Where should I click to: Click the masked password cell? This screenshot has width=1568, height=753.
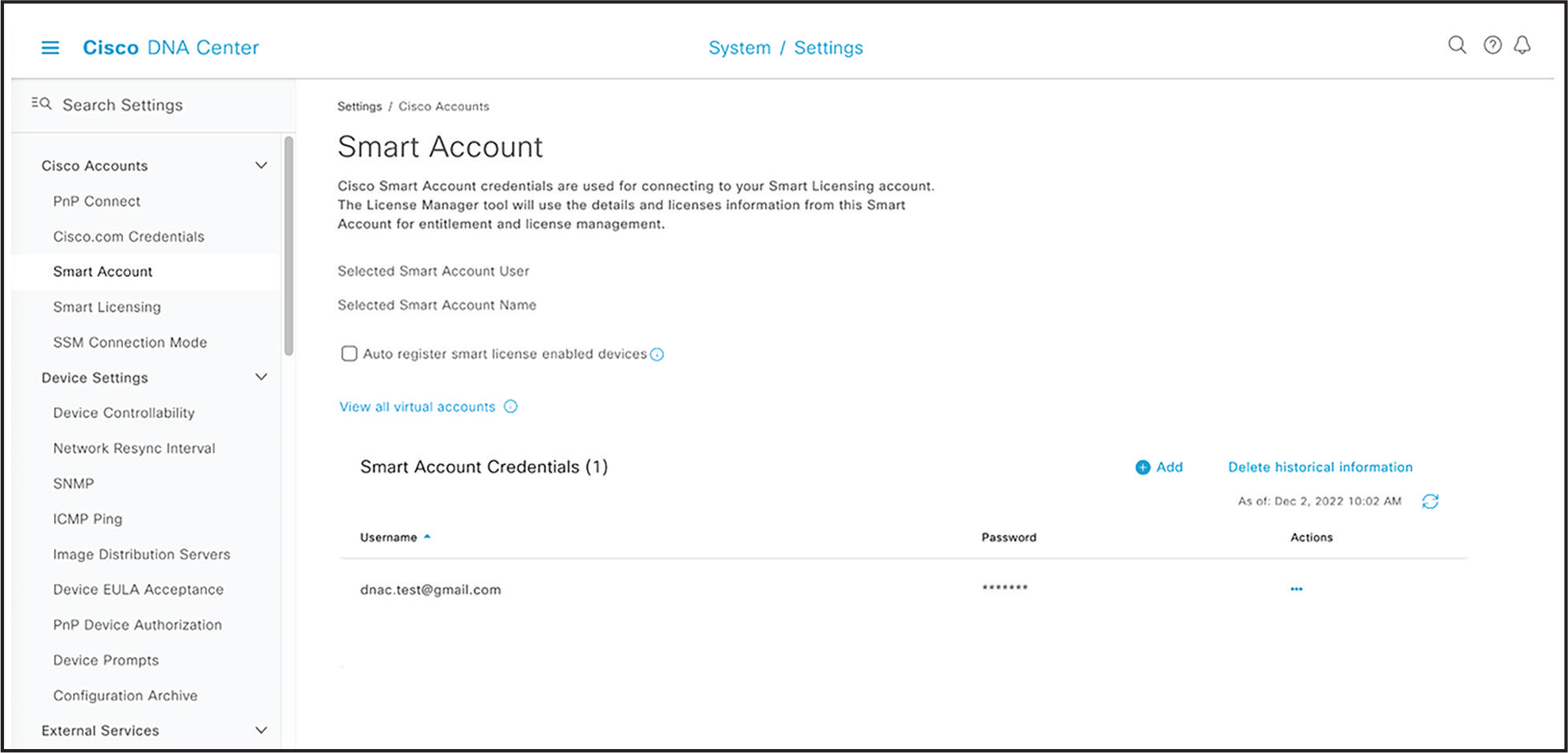coord(1005,588)
